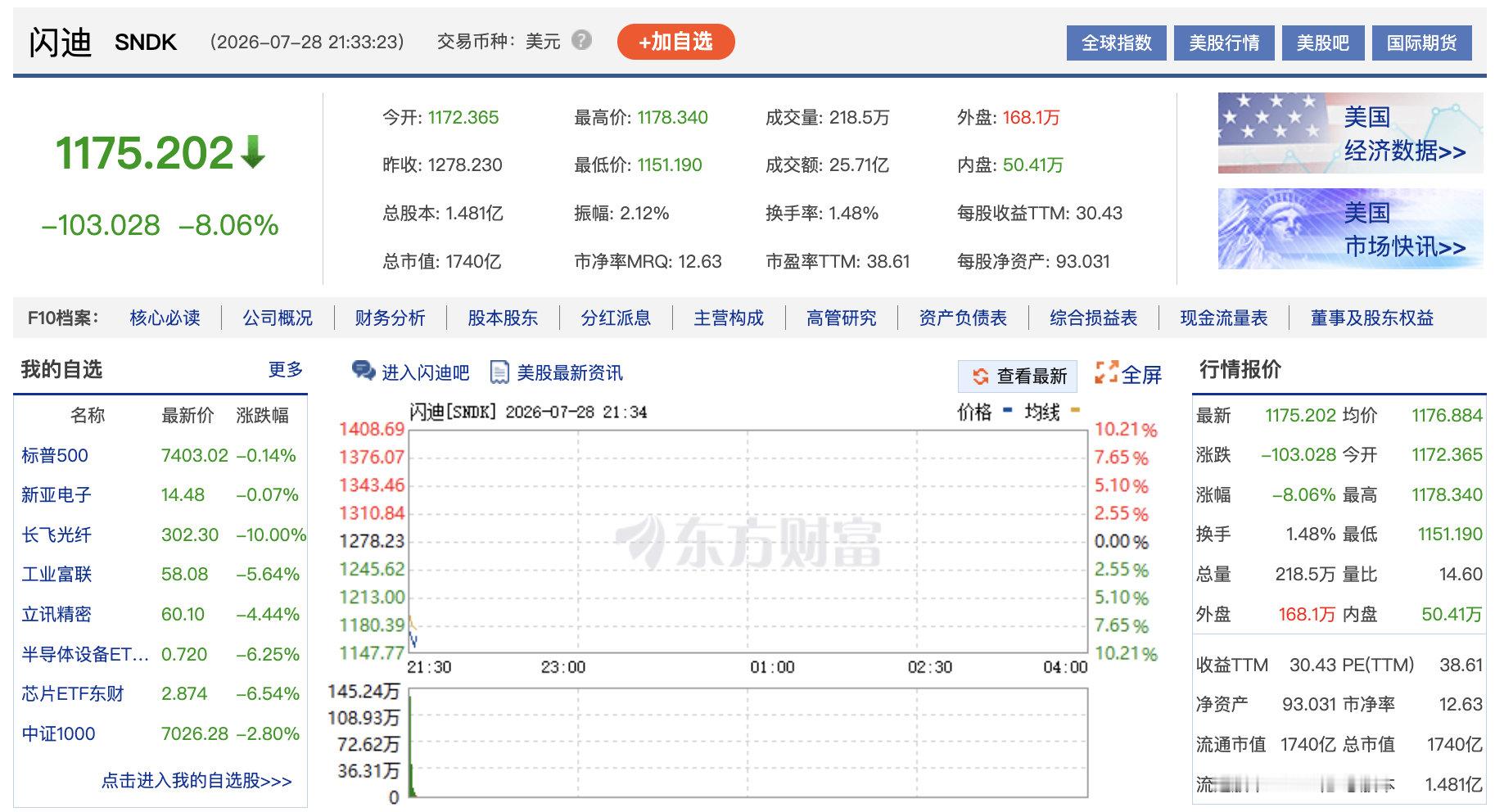The image size is (1495, 812).
Task: Click the 最新价 column header
Action: tap(187, 416)
